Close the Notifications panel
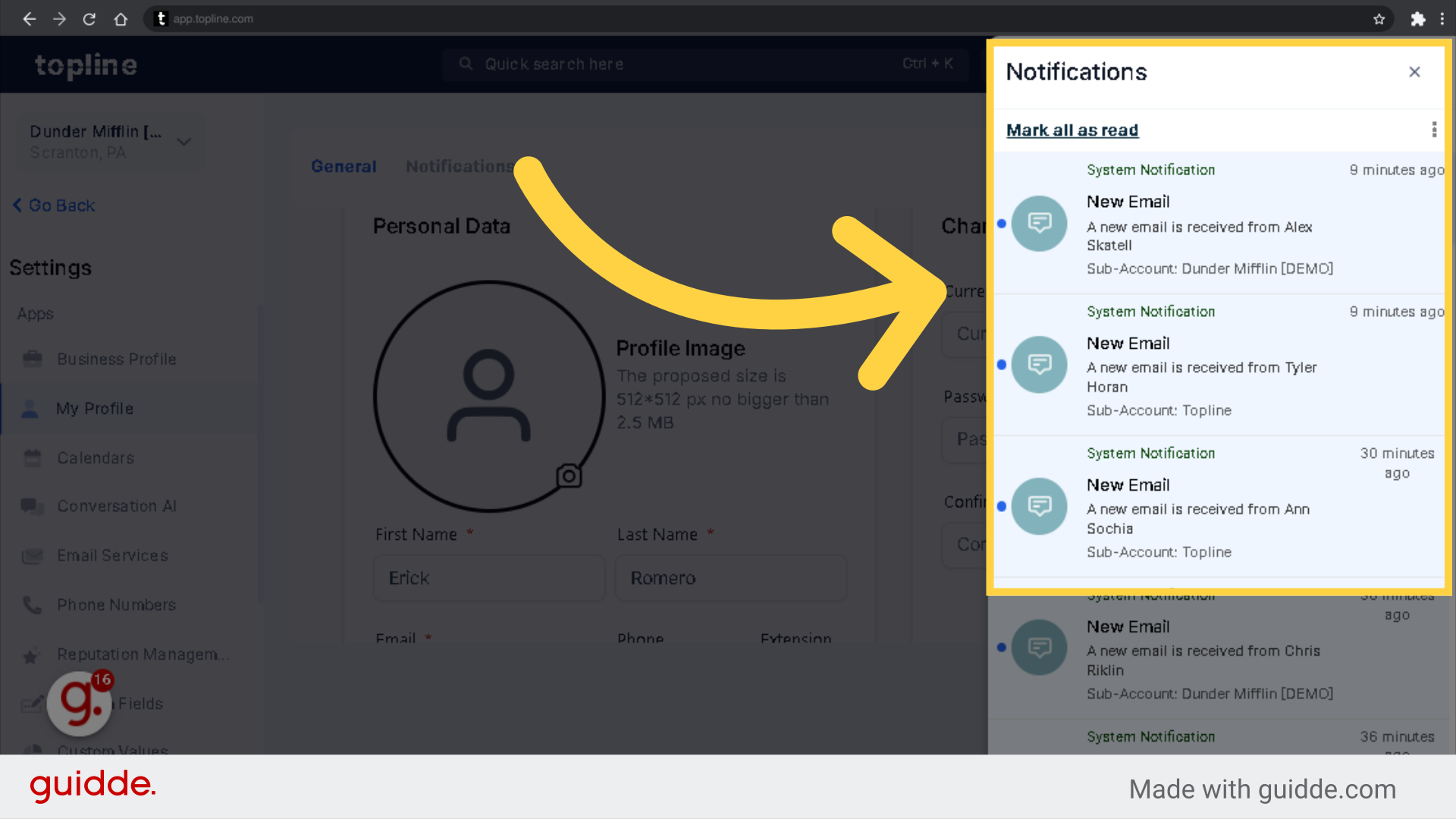Viewport: 1456px width, 819px height. [1414, 72]
